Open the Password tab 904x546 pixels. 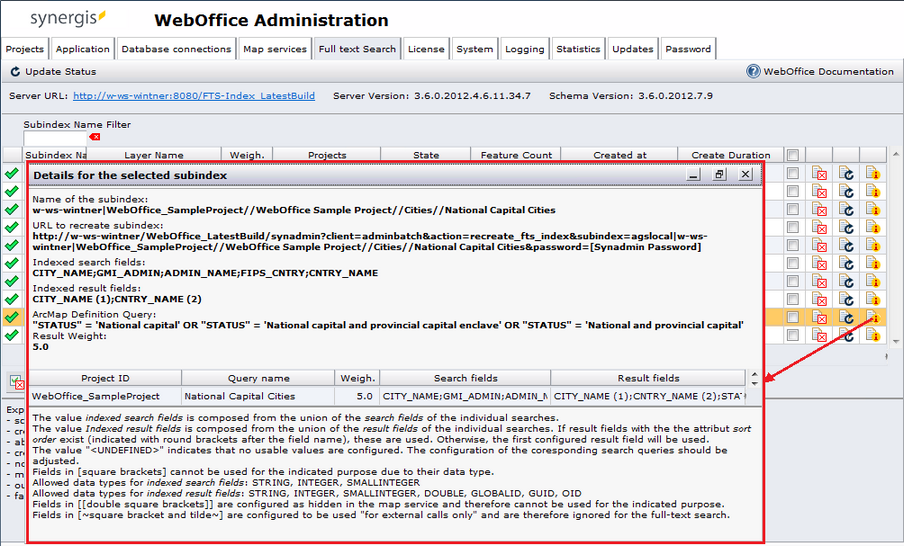[688, 49]
